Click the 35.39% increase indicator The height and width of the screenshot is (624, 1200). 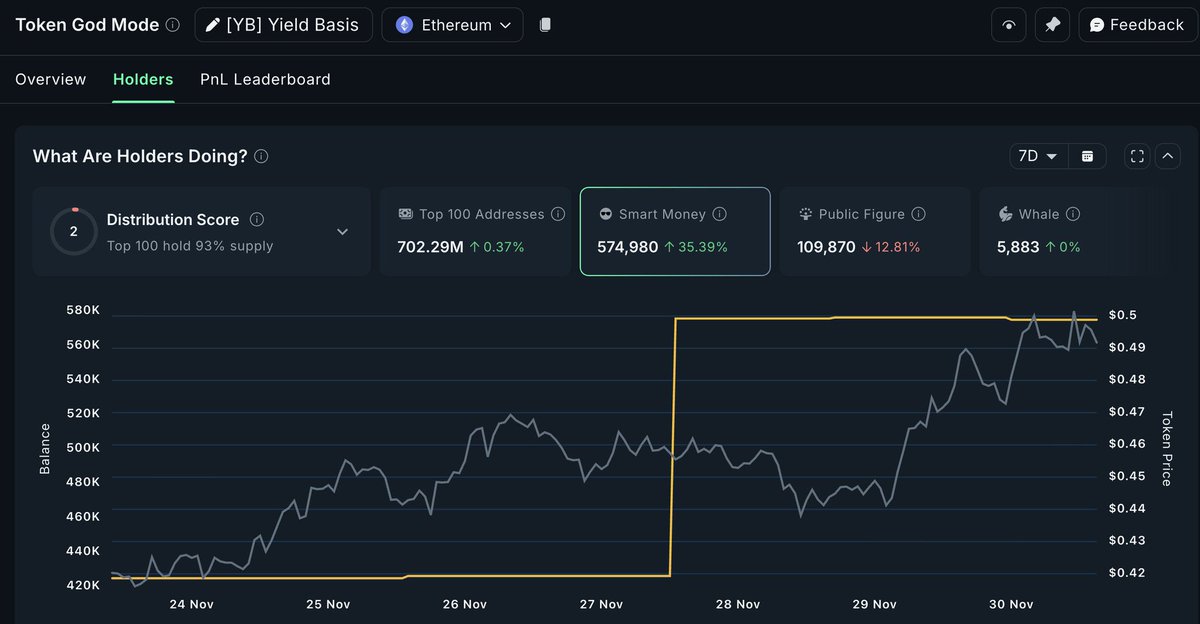pos(696,246)
